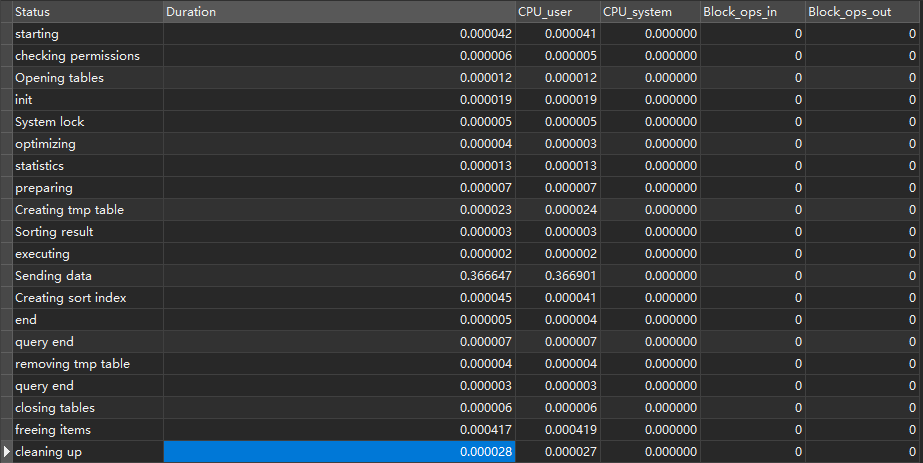Select the 'Opening tables' status cell
Viewport: 923px width, 463px height.
click(x=87, y=78)
